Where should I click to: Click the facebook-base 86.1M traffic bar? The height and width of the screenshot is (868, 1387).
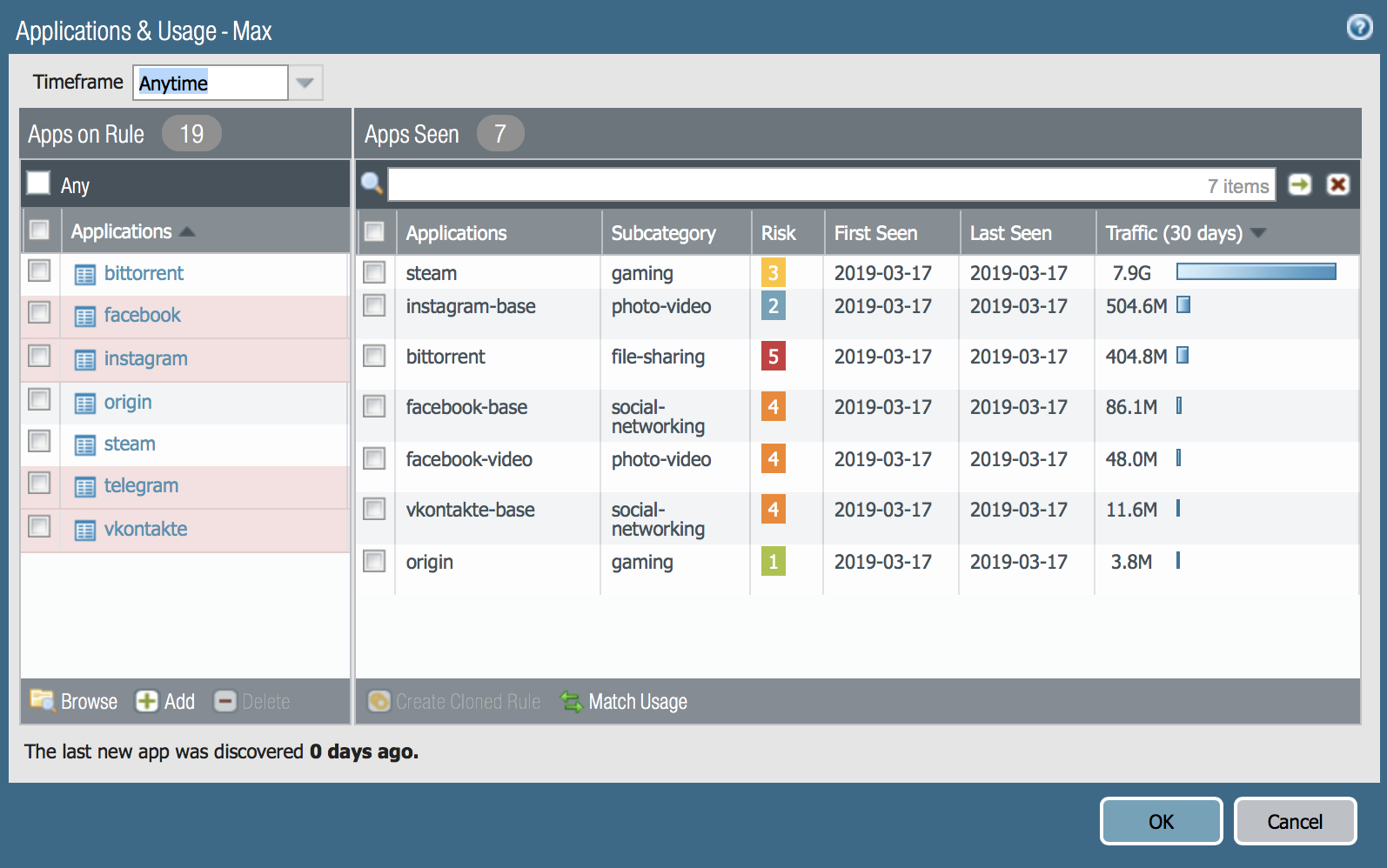[1179, 405]
